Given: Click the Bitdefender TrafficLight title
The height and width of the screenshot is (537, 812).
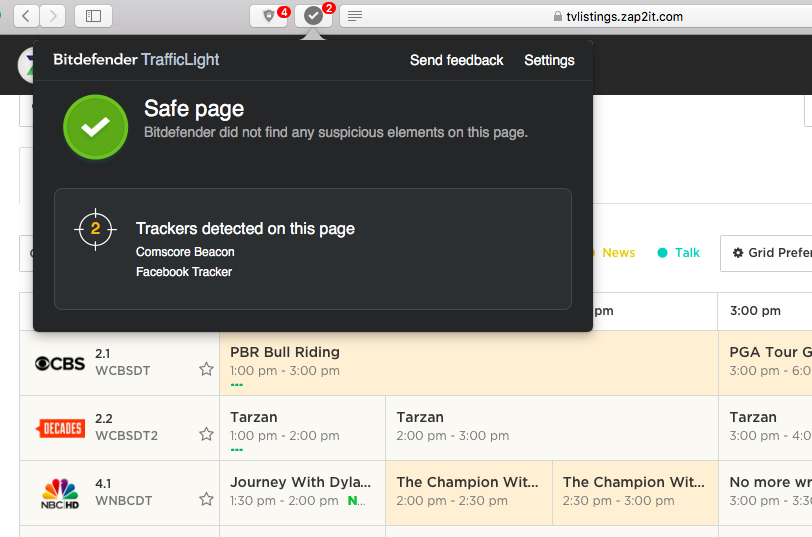Looking at the screenshot, I should [x=136, y=60].
